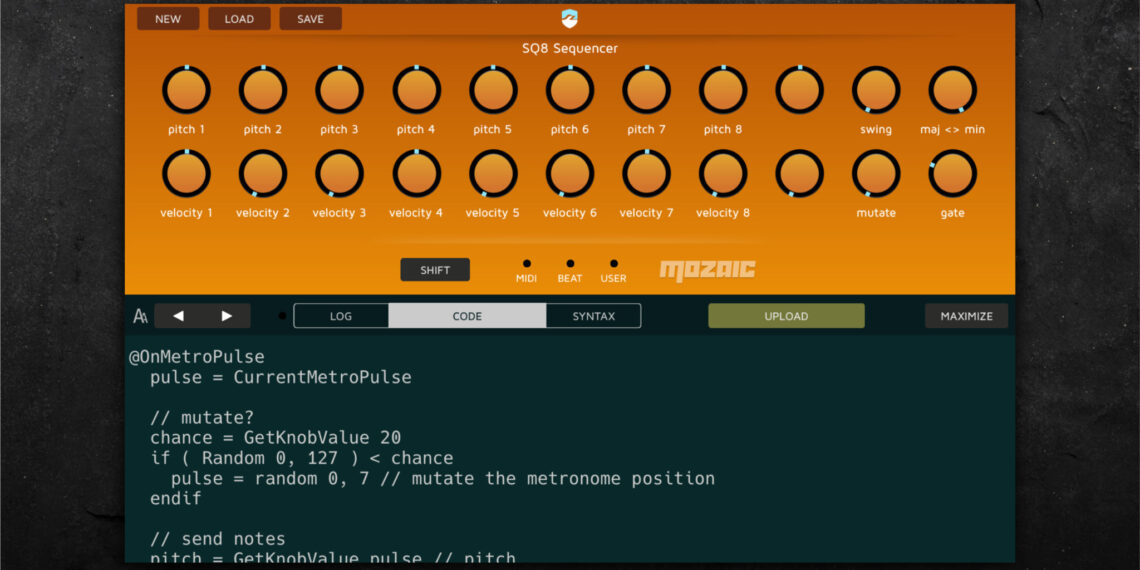Click the pitch 1 knob

point(186,91)
